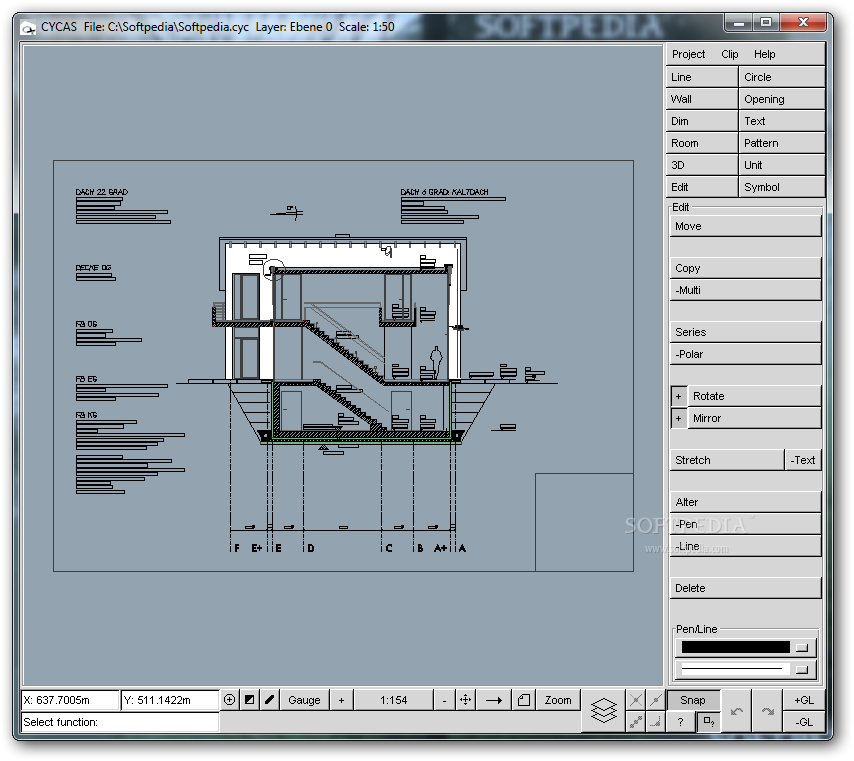
Task: Click the half-filled square icon
Action: (249, 700)
